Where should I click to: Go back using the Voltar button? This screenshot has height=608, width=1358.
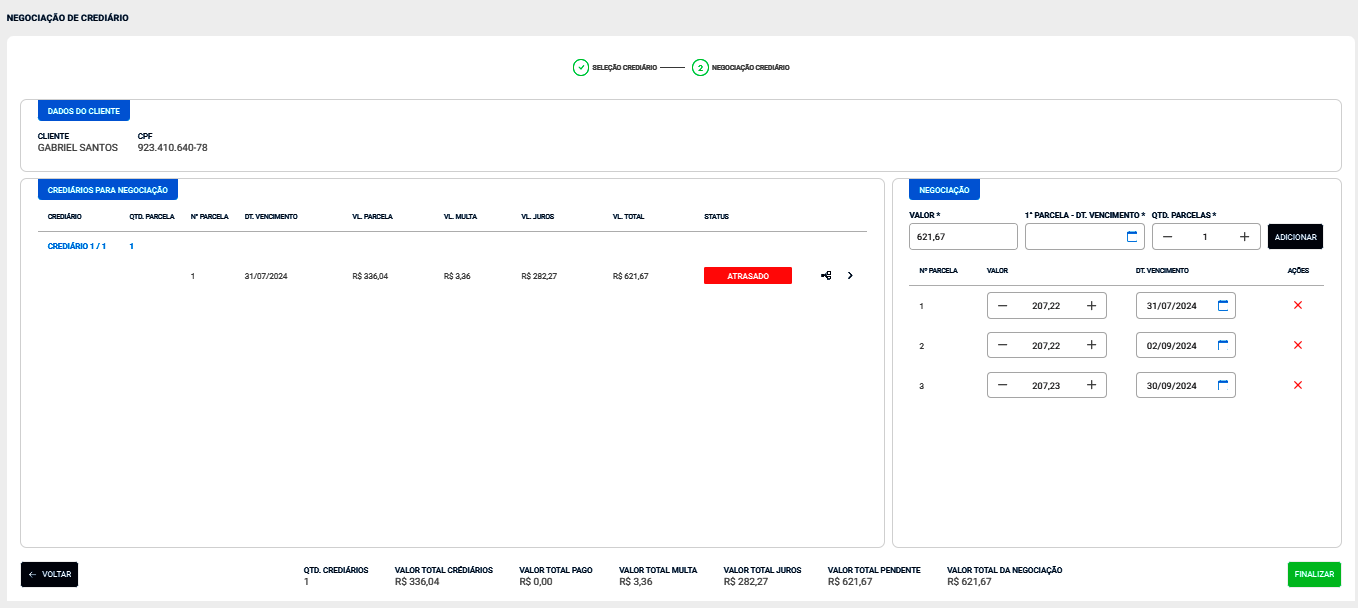50,574
